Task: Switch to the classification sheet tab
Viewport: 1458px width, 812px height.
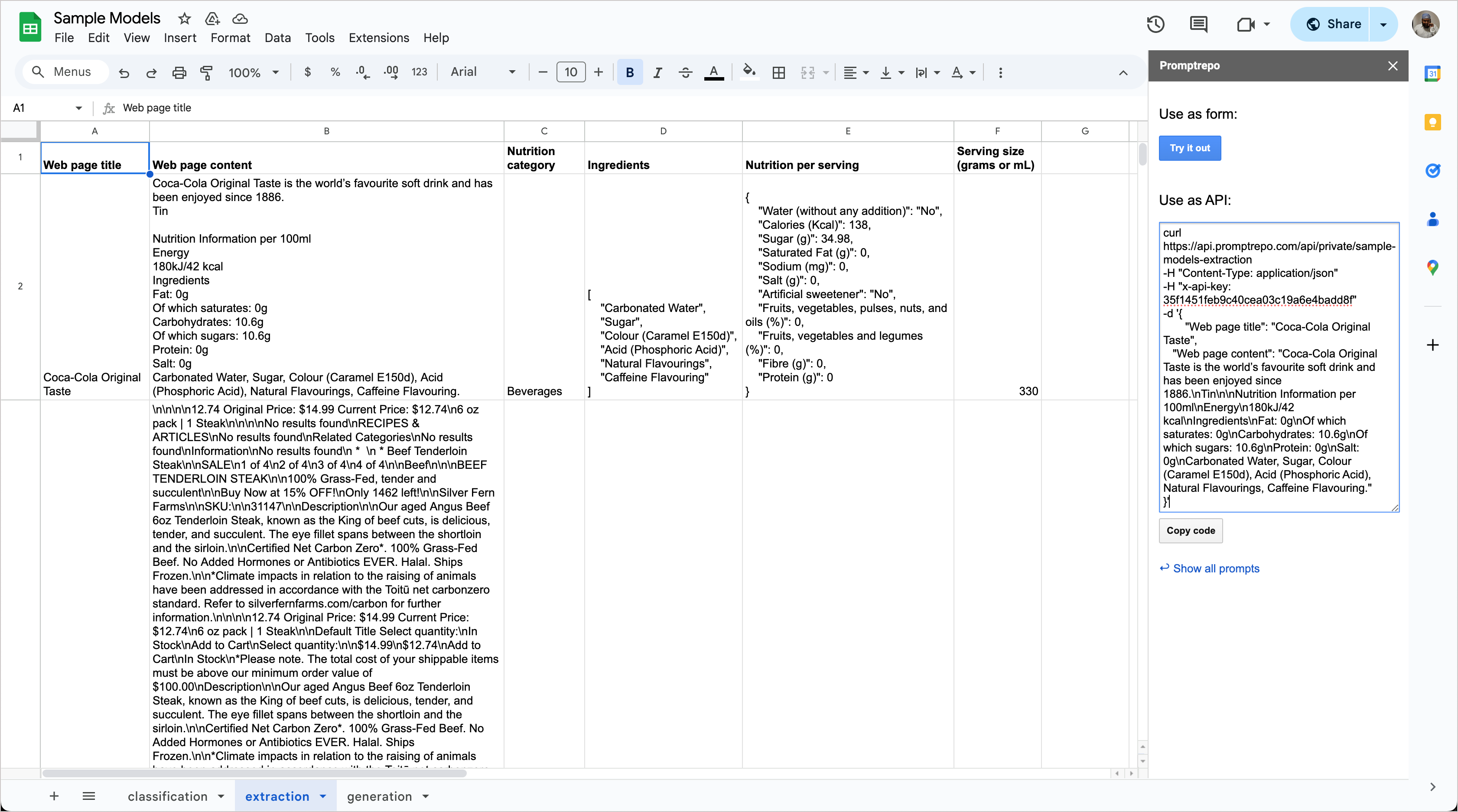Action: (x=168, y=796)
